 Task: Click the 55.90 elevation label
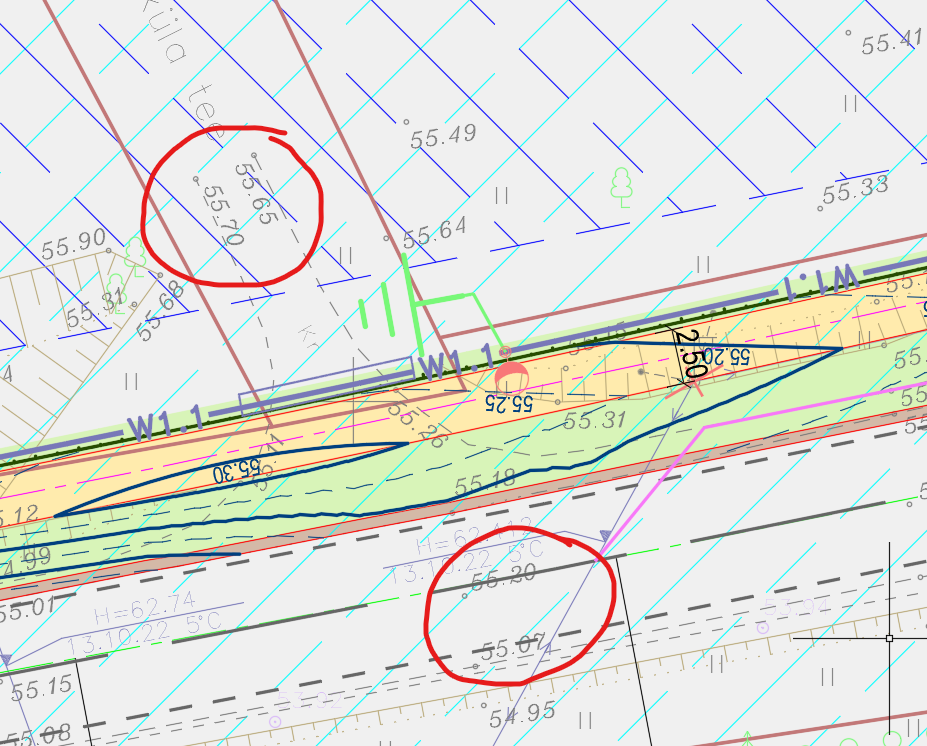[x=74, y=244]
